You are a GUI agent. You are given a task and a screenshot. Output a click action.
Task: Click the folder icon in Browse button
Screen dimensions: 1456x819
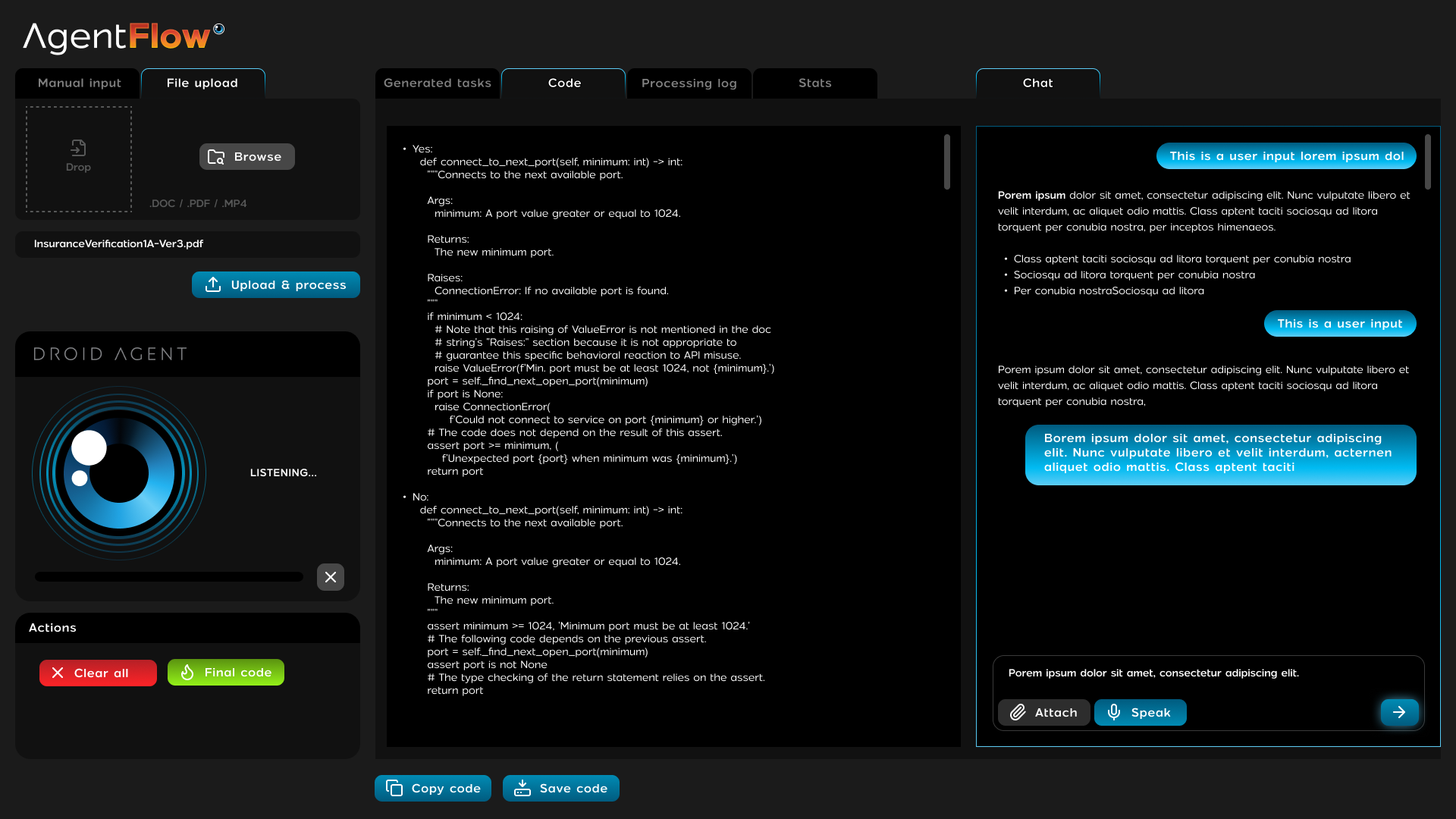[x=216, y=157]
